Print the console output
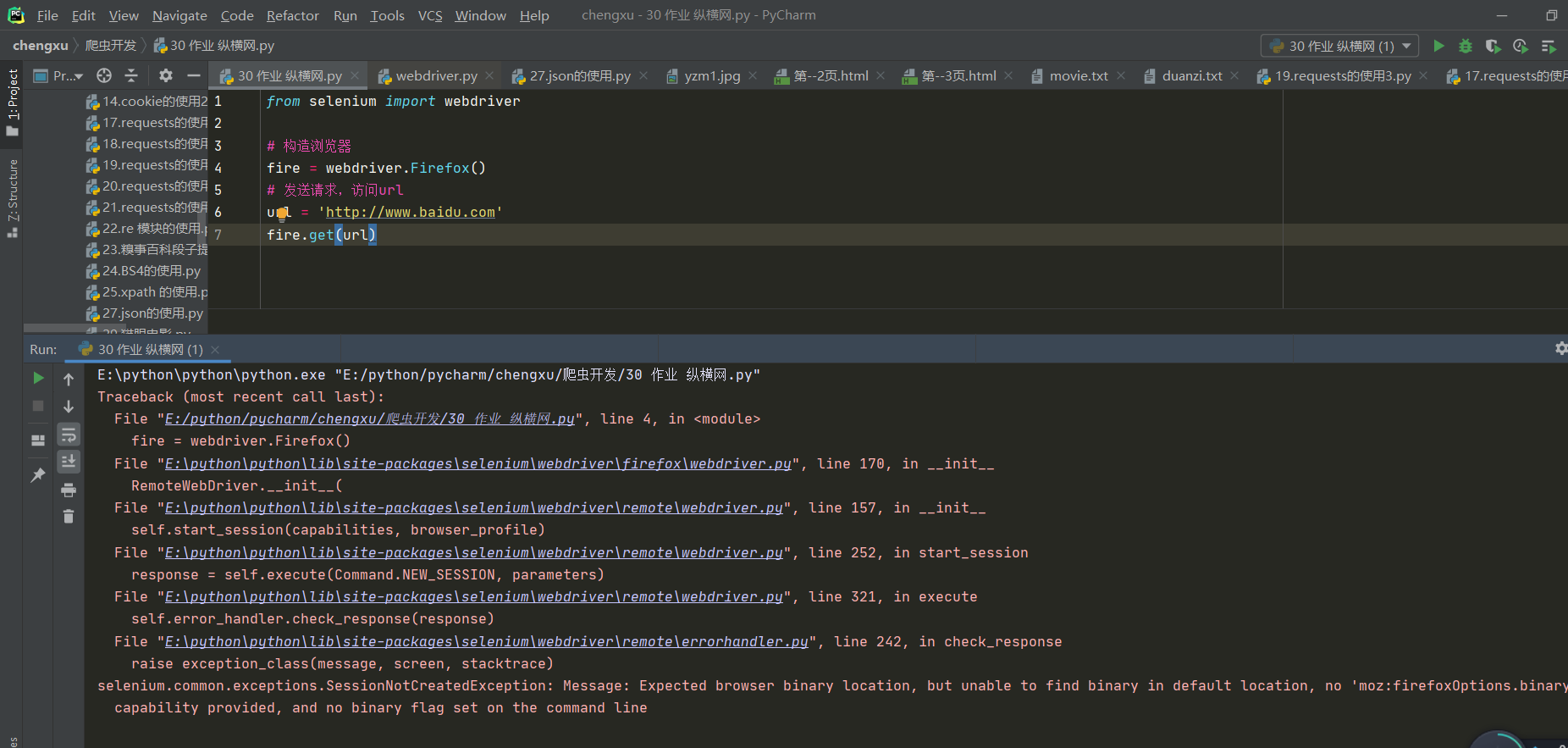 tap(69, 490)
